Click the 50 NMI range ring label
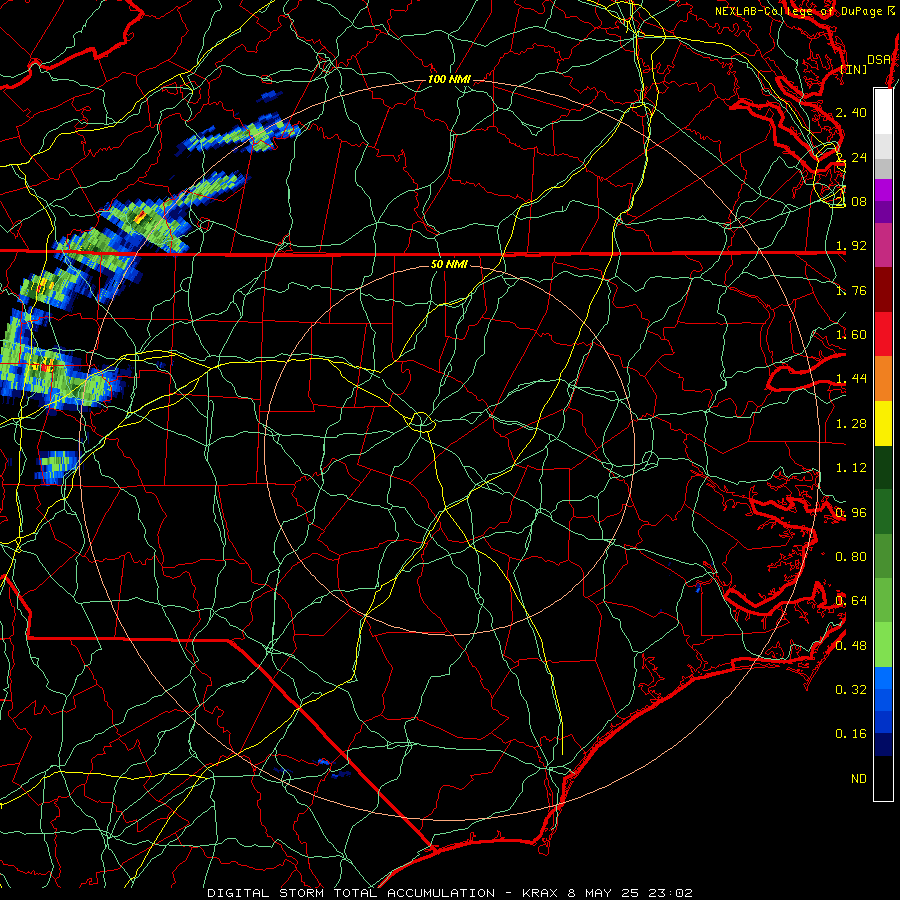This screenshot has width=900, height=900. point(449,264)
